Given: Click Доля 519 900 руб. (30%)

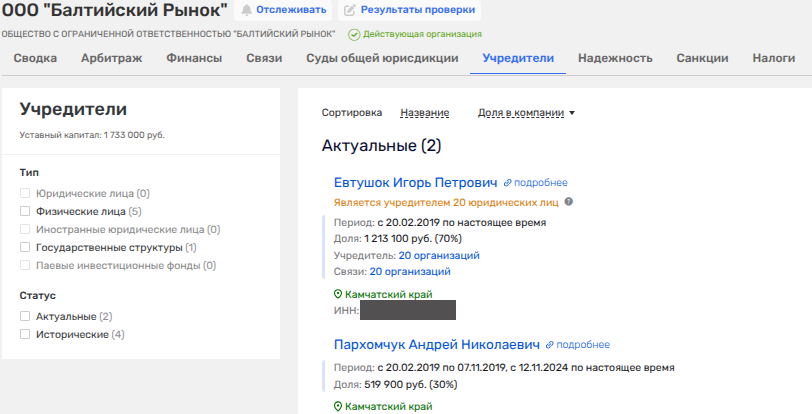Looking at the screenshot, I should pos(396,384).
